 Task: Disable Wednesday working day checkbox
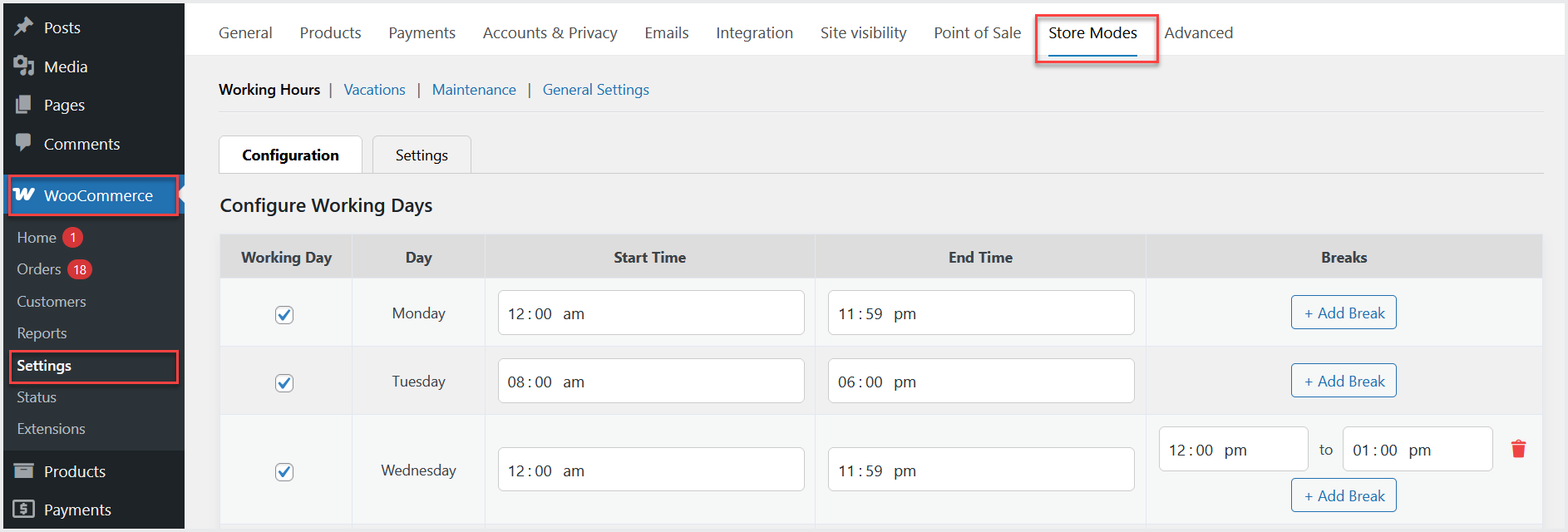click(x=284, y=471)
